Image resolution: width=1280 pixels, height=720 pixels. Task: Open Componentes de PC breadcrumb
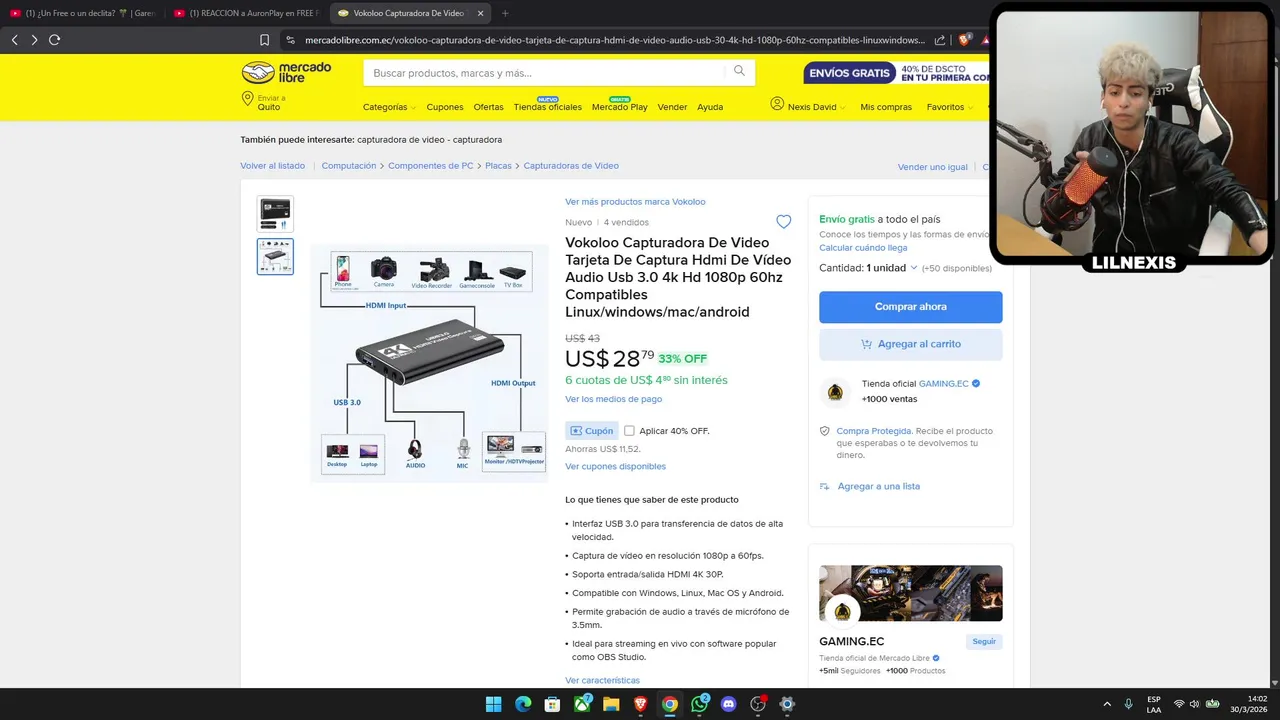[430, 166]
